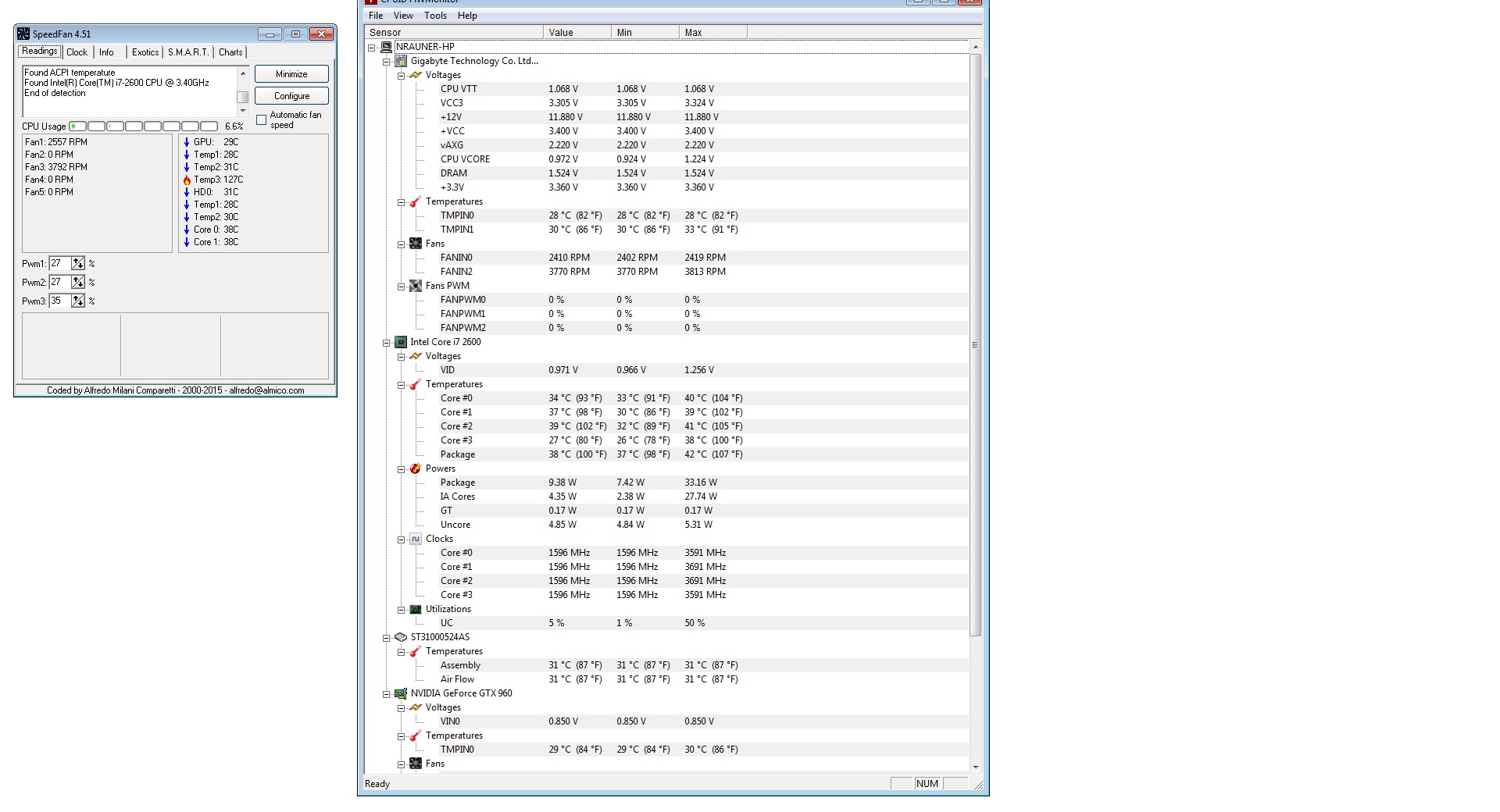Click the Minimize button in SpeedFan
Viewport: 1500px width, 812px height.
click(x=291, y=74)
